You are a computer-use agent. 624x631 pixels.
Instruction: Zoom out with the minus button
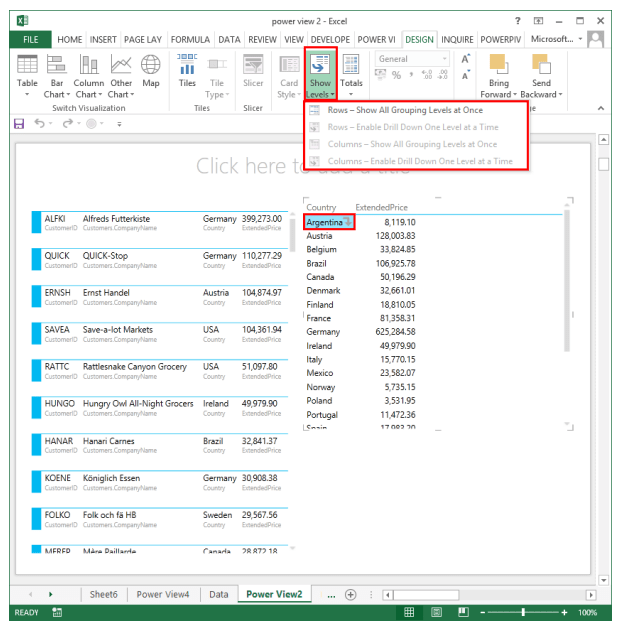[x=482, y=612]
